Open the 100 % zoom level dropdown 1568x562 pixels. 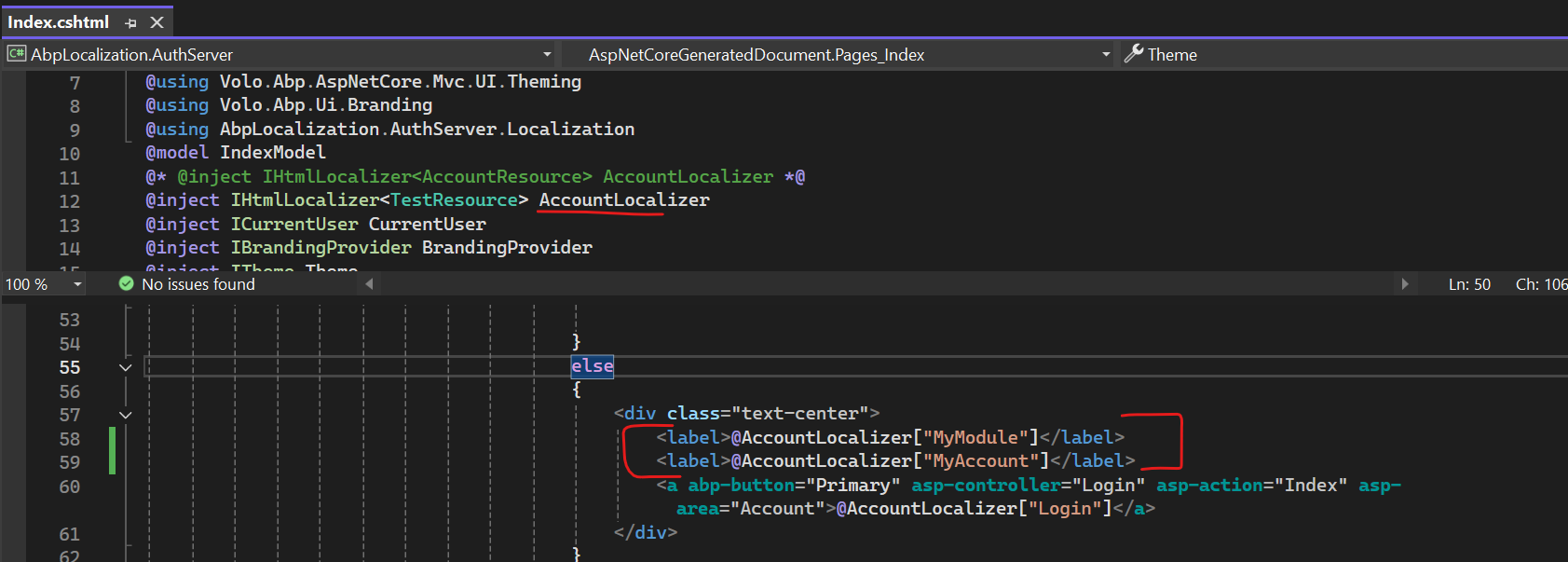[77, 284]
